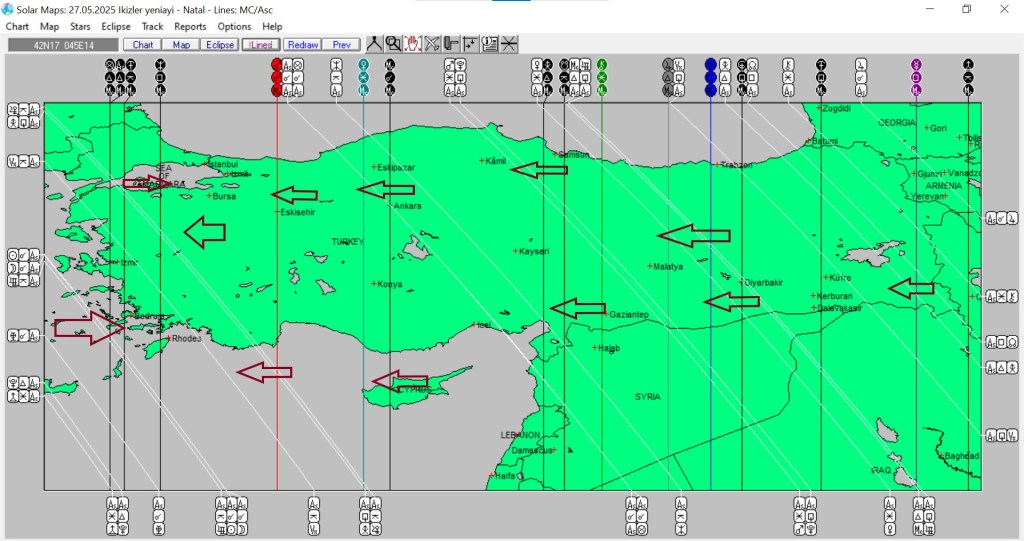Click the Solar Maps globe title icon

8,9
